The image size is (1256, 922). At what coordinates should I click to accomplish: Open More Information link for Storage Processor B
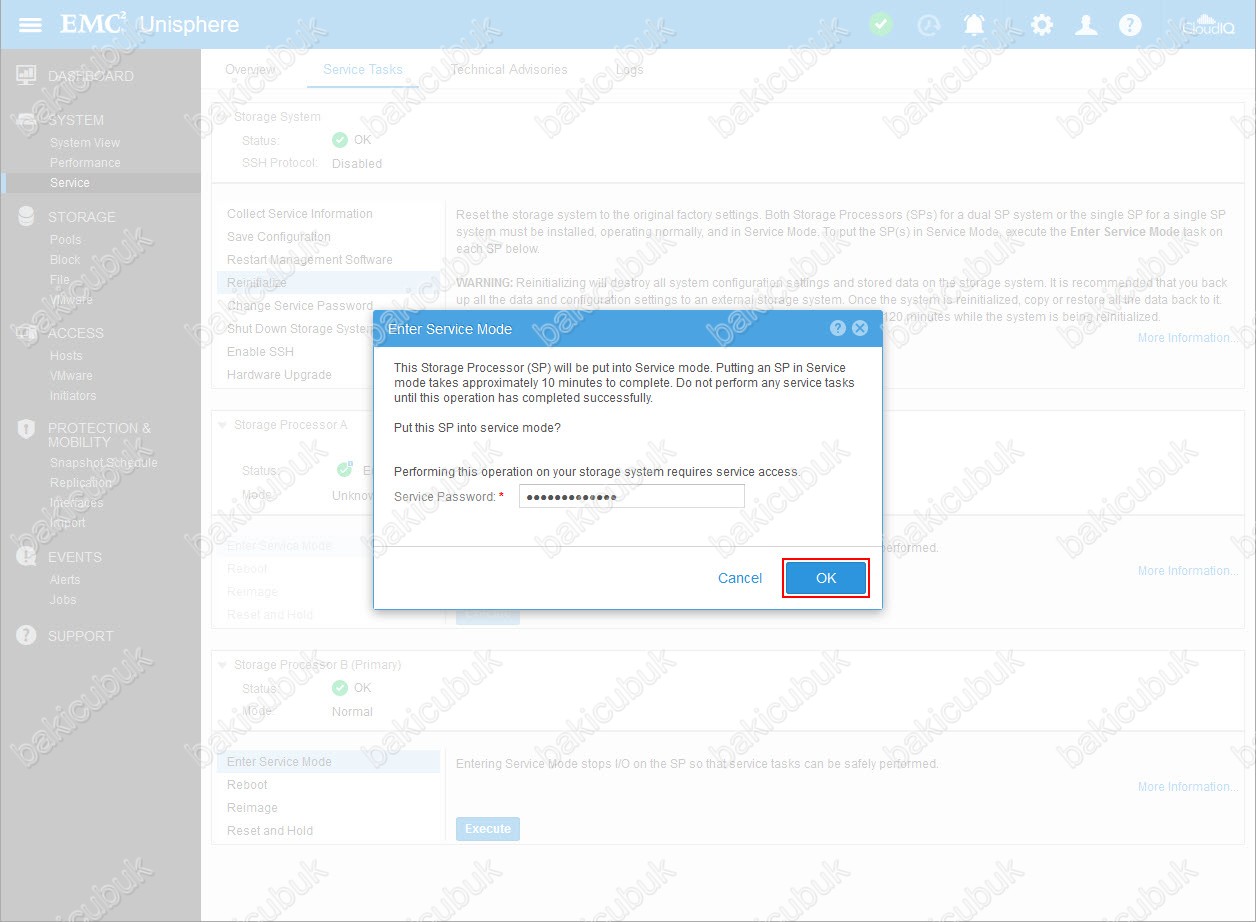tap(1188, 787)
